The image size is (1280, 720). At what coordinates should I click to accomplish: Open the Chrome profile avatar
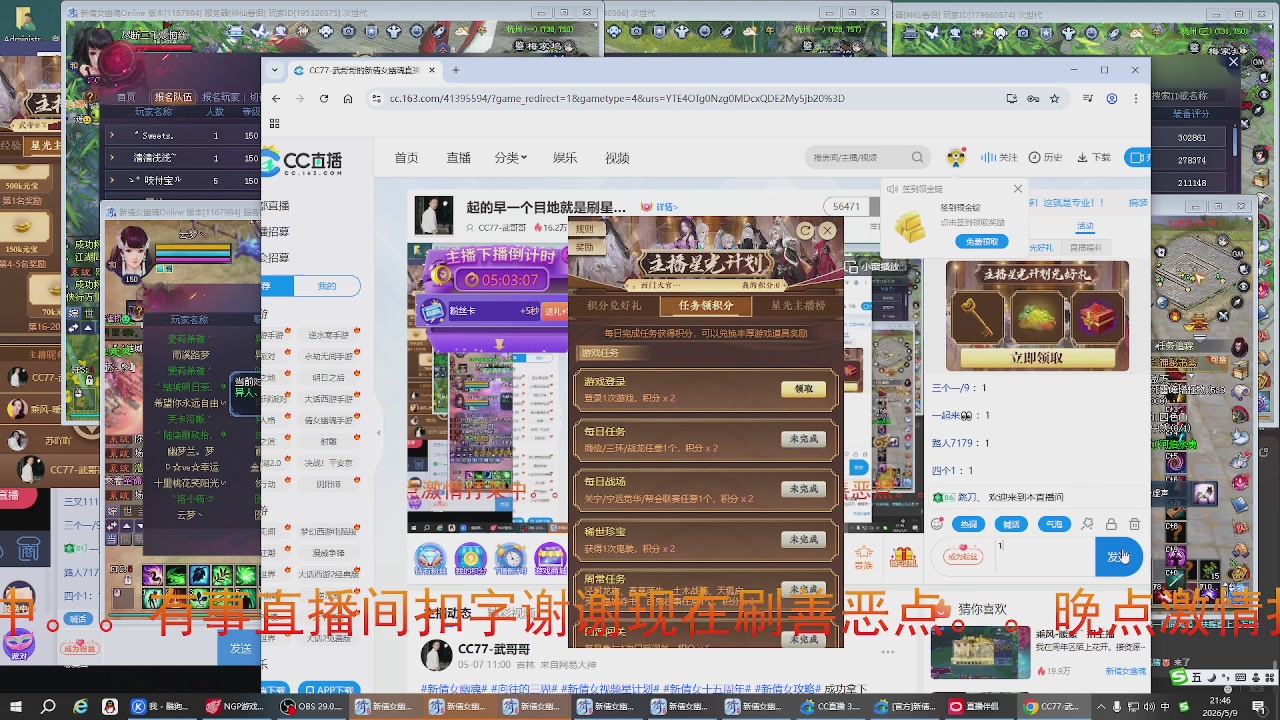[x=1112, y=98]
